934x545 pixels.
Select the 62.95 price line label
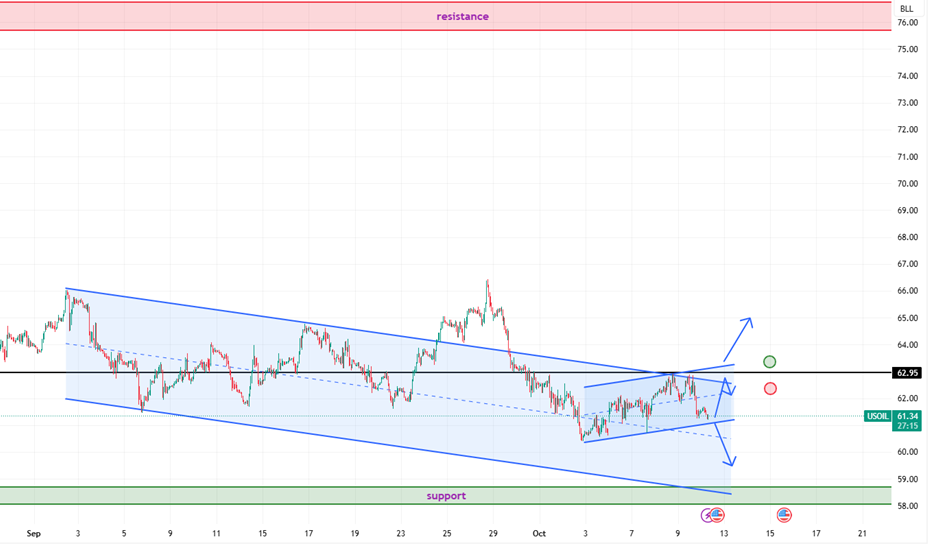906,373
